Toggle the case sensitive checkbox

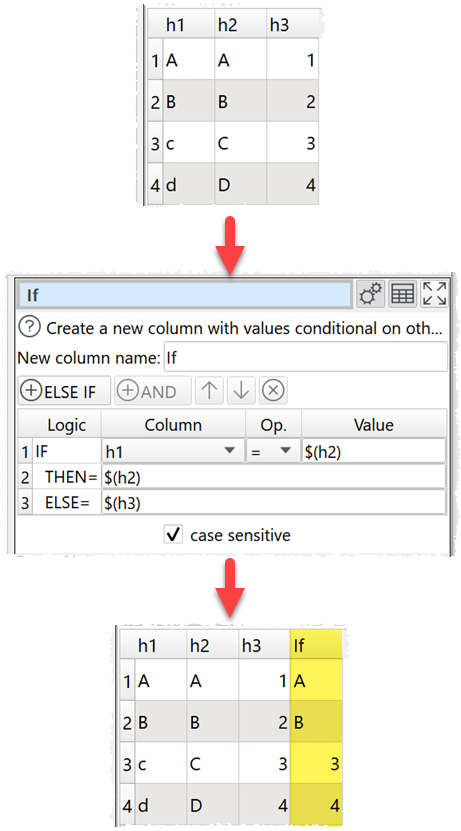(x=173, y=535)
